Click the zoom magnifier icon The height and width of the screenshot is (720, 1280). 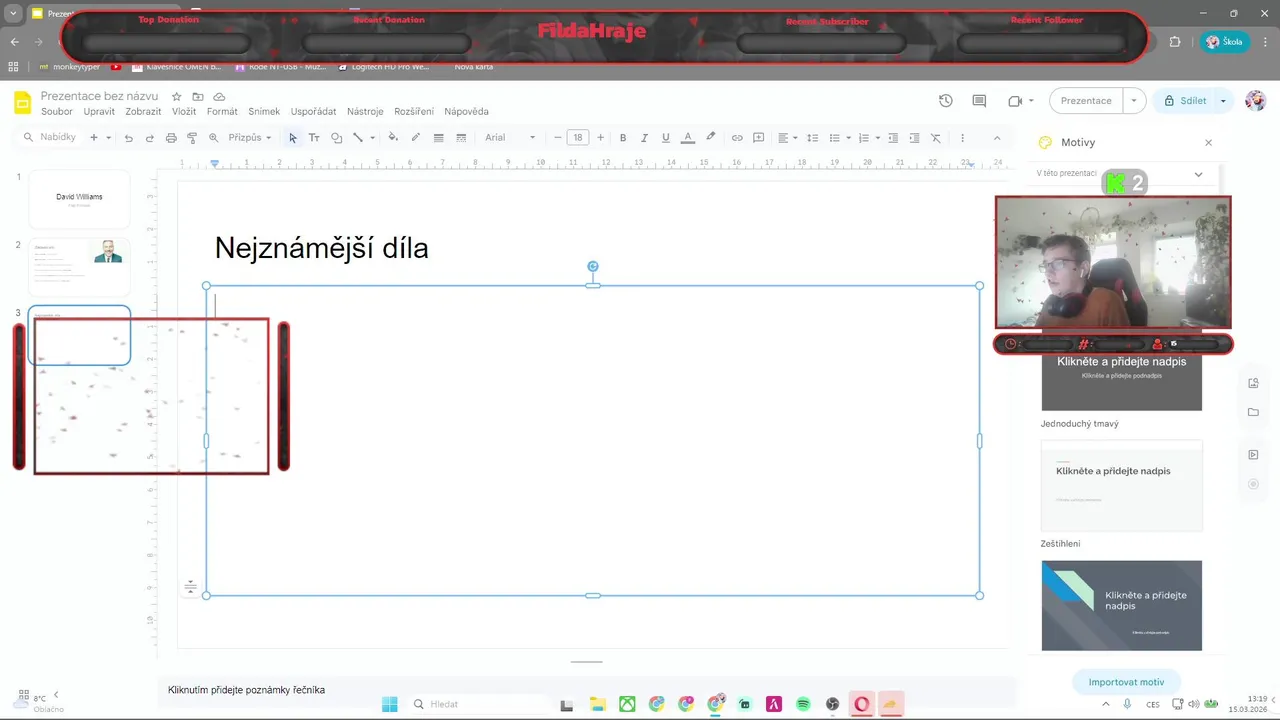coord(213,138)
